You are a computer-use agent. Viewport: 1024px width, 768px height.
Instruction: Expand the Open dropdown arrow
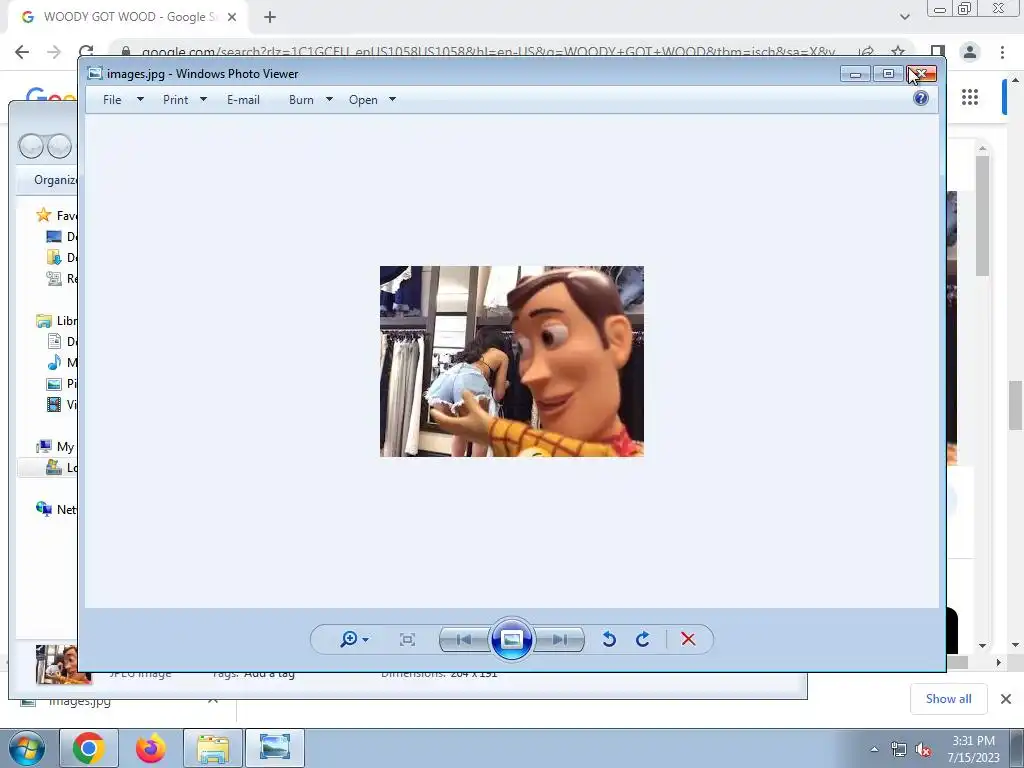tap(392, 99)
